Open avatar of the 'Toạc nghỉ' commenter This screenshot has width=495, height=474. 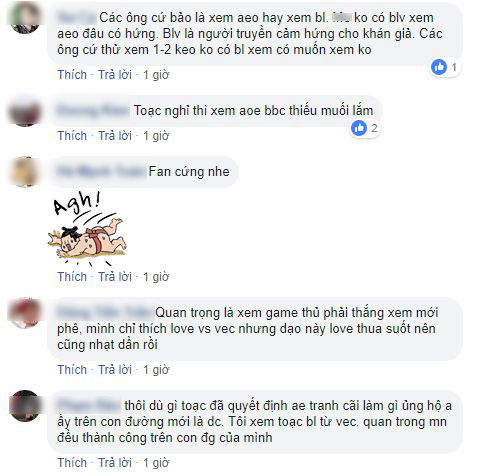[25, 111]
